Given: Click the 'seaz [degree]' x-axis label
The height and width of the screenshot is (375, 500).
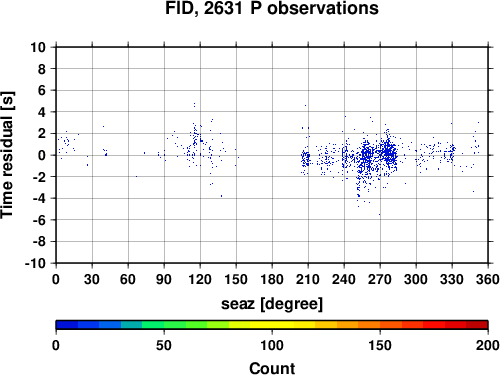Looking at the screenshot, I should tap(272, 304).
